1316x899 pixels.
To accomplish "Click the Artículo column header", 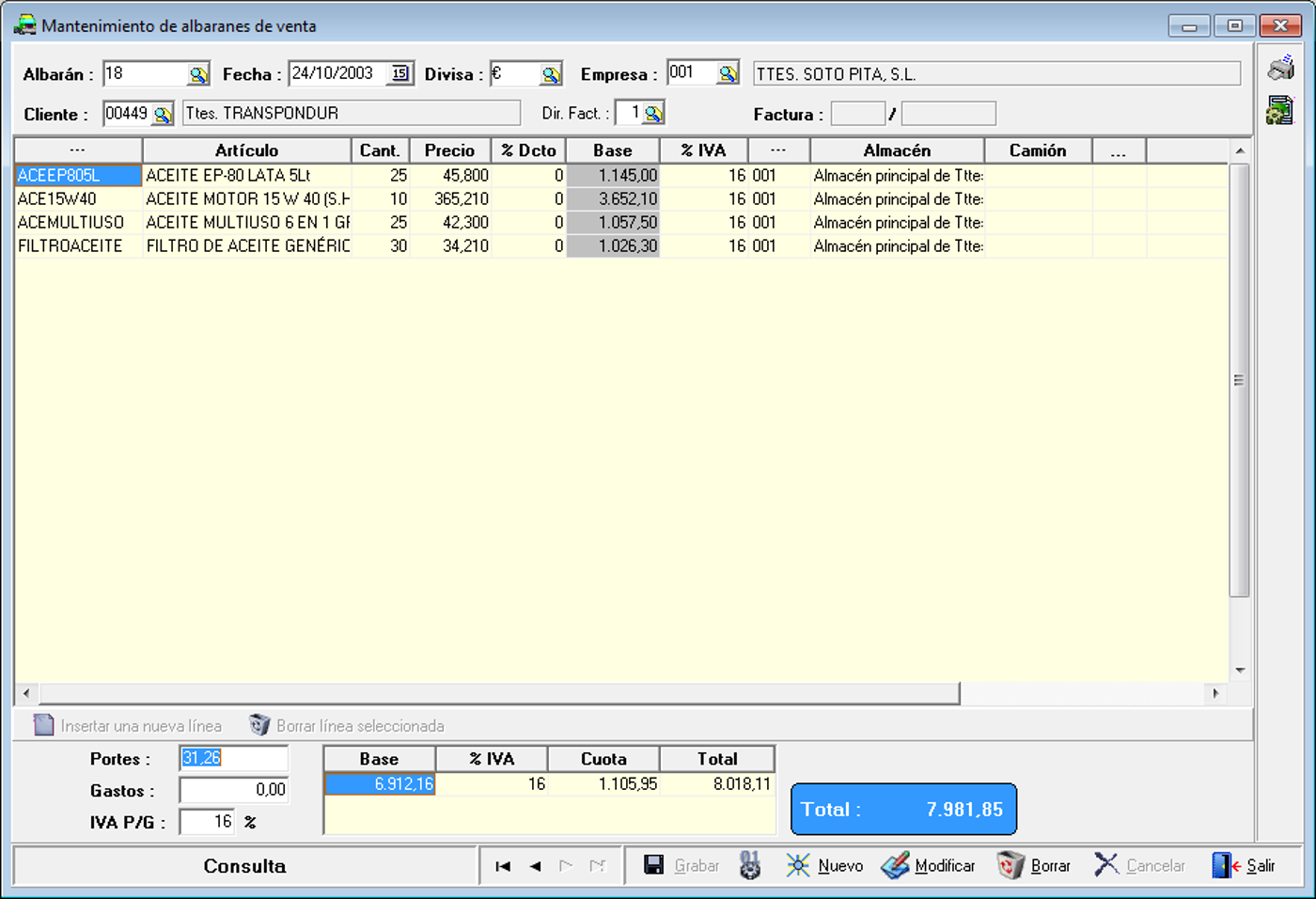I will tap(246, 150).
